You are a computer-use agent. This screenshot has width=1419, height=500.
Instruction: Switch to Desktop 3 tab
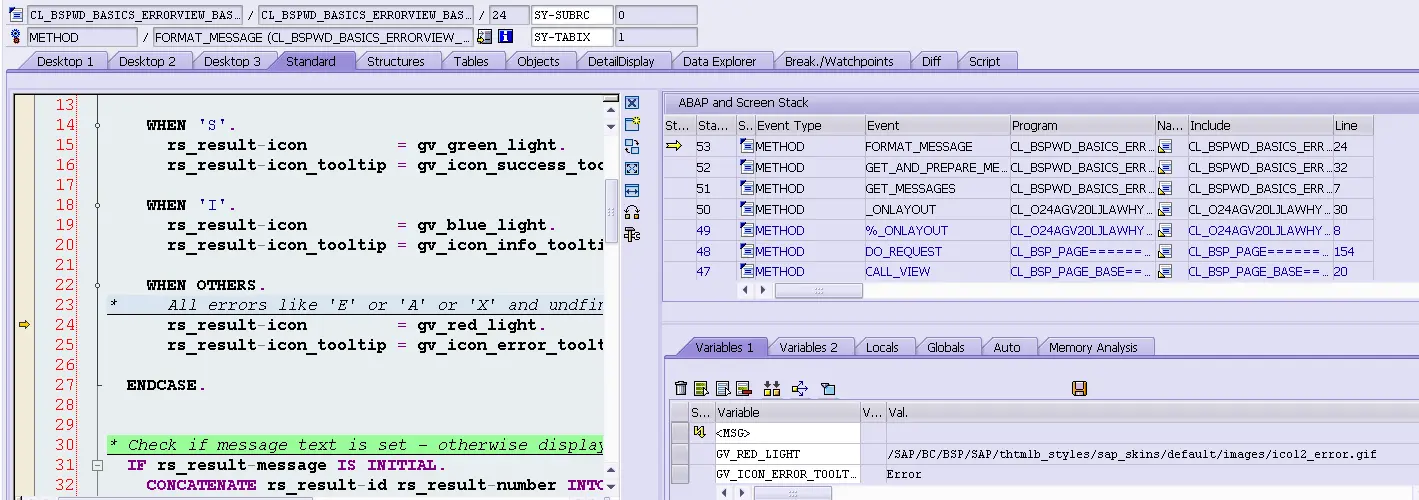(232, 61)
